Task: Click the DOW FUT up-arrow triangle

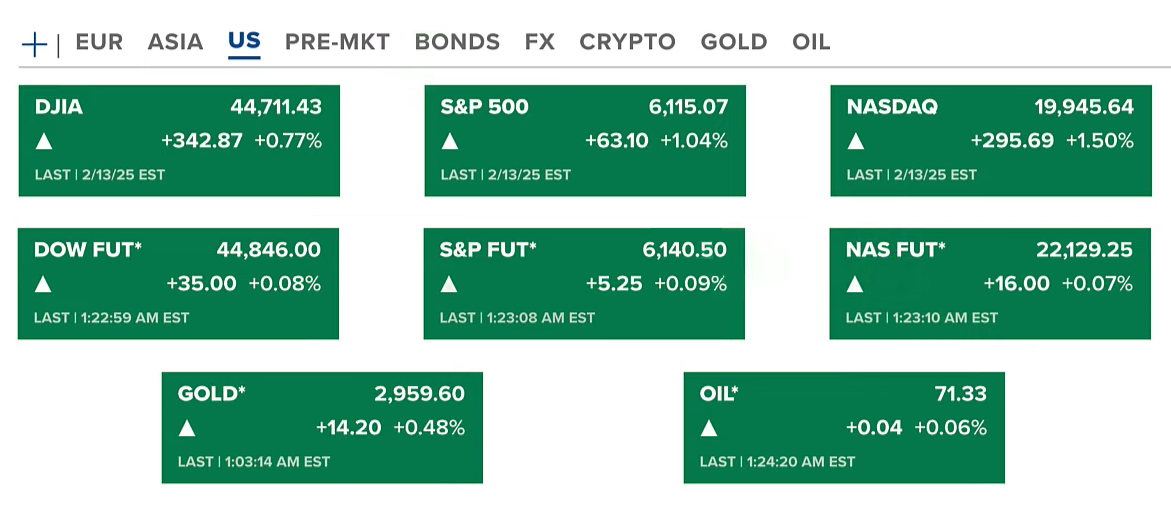Action: tap(43, 284)
